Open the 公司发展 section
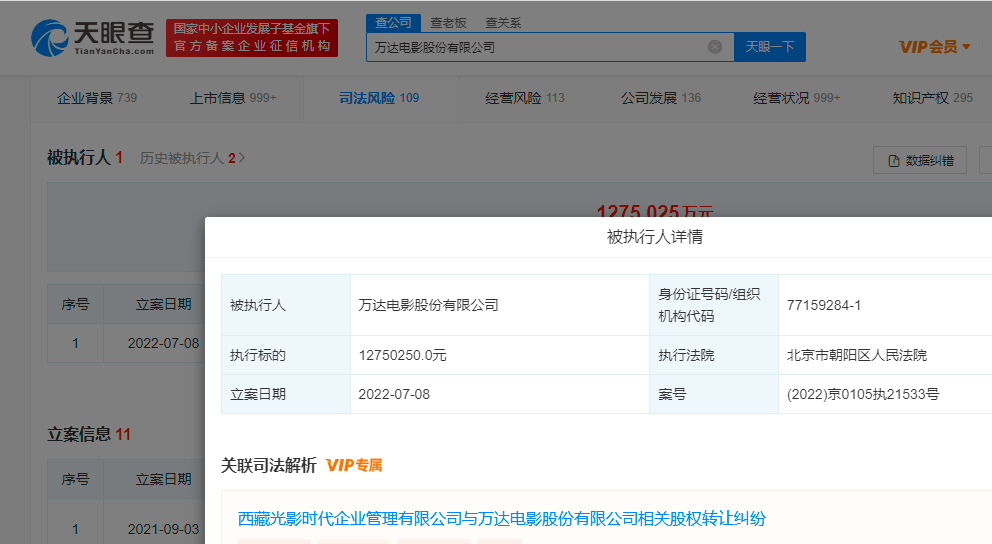This screenshot has width=992, height=544. click(x=660, y=98)
